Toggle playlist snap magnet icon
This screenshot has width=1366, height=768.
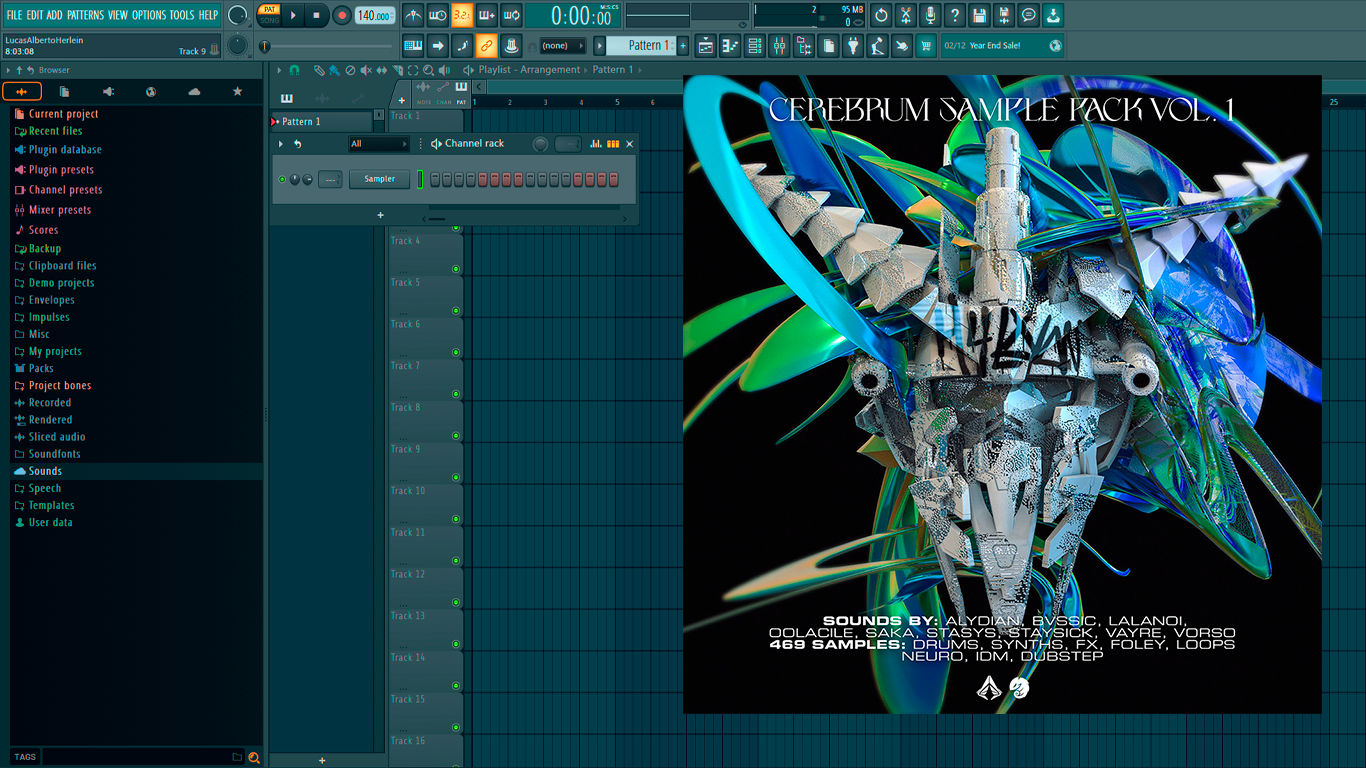[x=294, y=70]
